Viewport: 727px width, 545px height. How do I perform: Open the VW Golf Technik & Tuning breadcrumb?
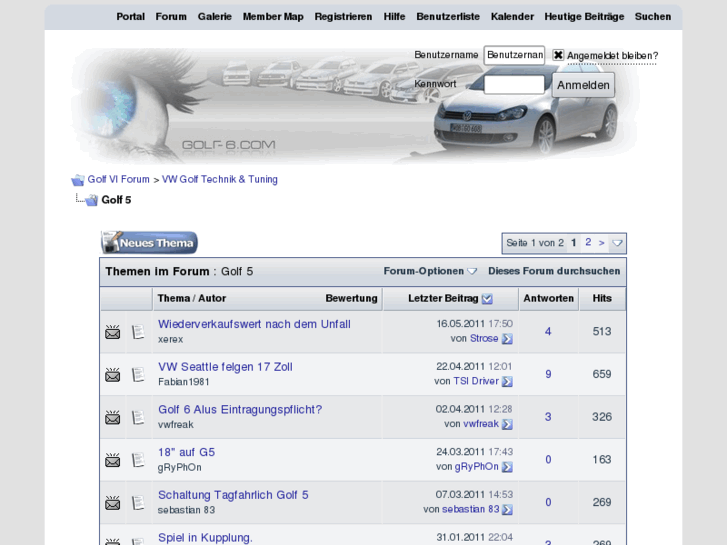220,180
